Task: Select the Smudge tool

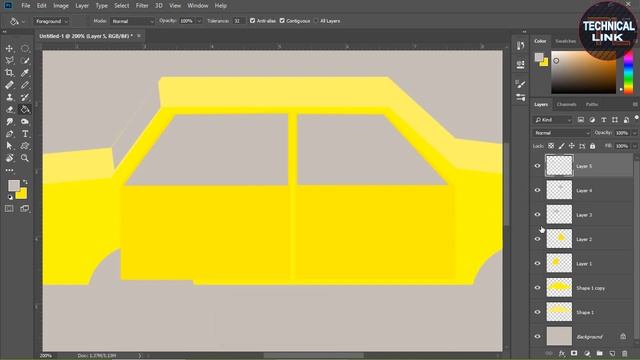Action: point(9,122)
